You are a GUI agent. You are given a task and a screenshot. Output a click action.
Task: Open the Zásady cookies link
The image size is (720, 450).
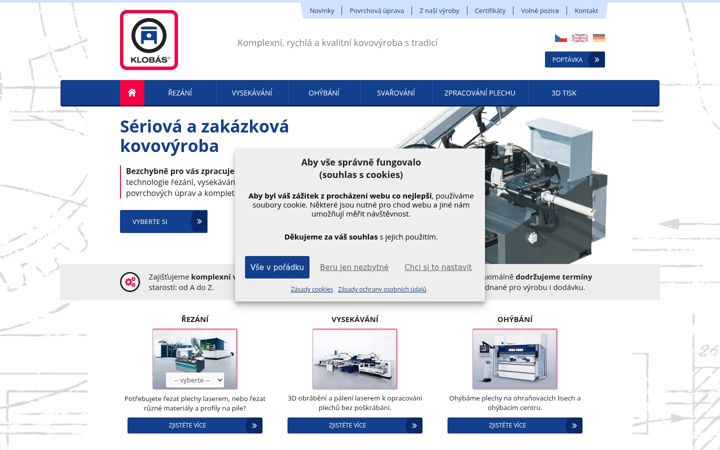312,289
